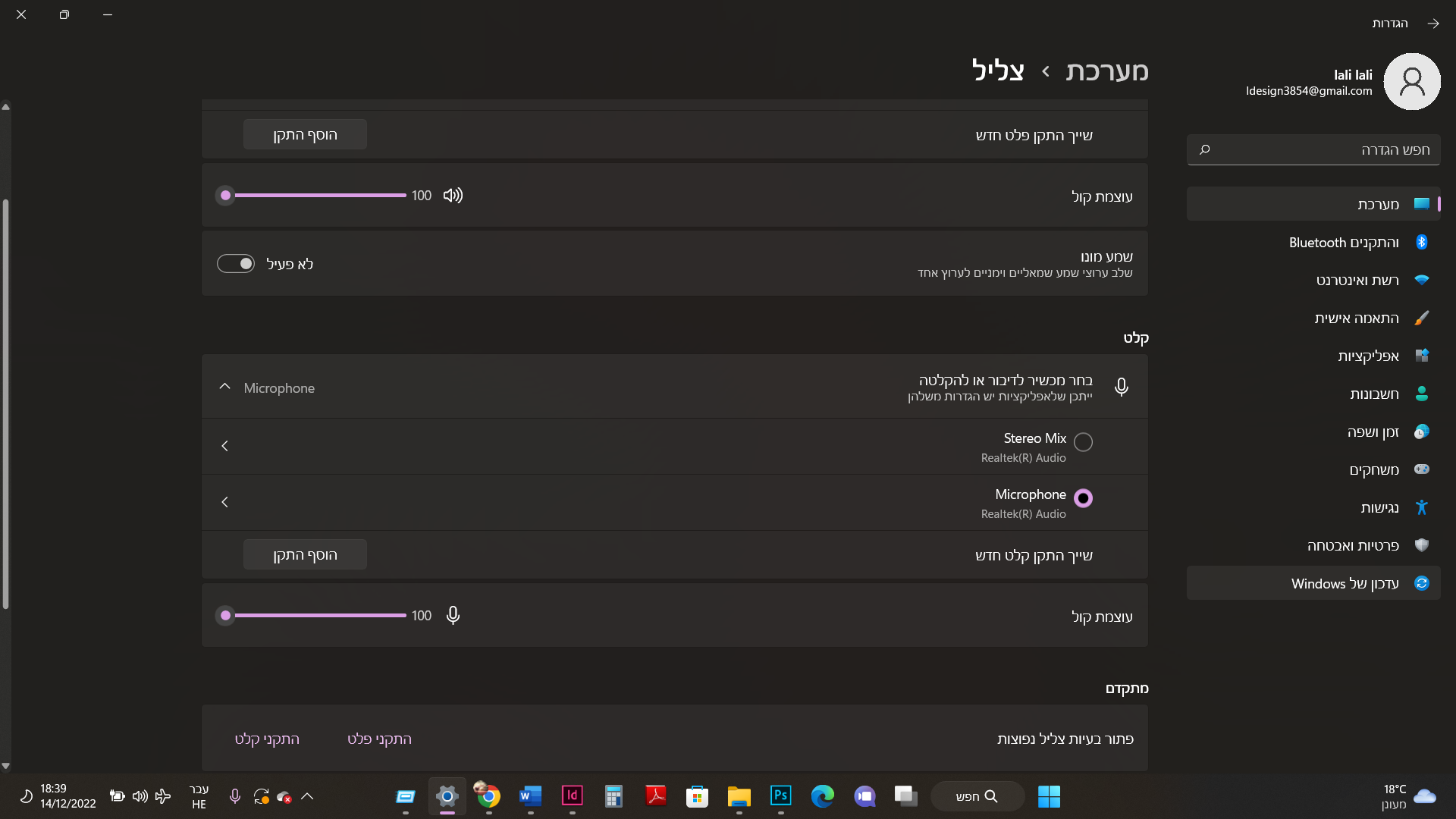Collapse the Microphone input device list
The width and height of the screenshot is (1456, 819).
coord(224,387)
